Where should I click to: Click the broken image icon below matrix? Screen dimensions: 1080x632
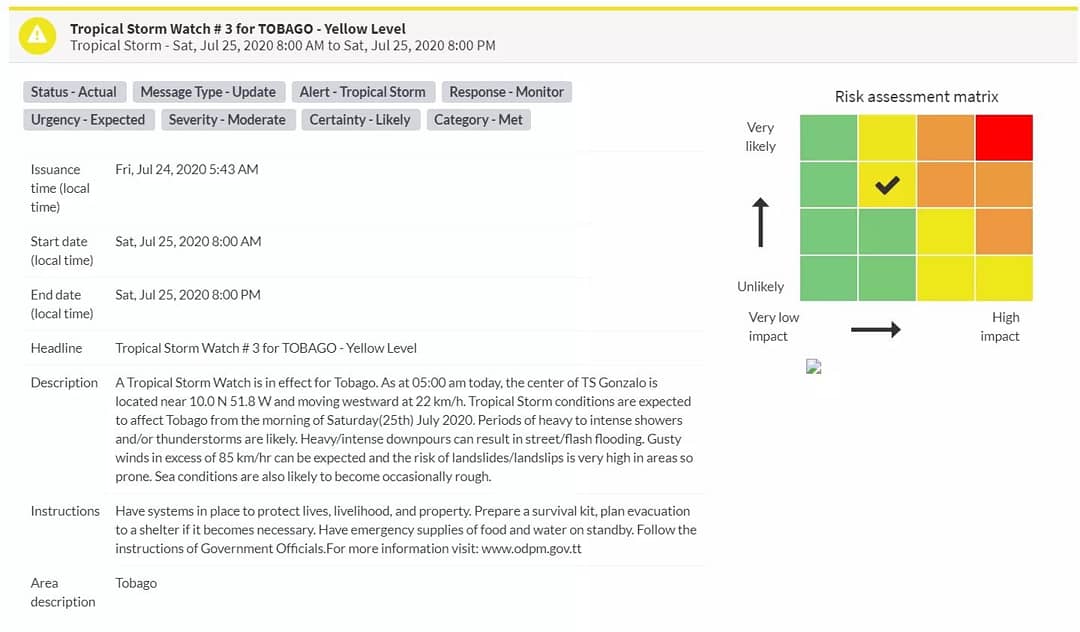(x=813, y=366)
